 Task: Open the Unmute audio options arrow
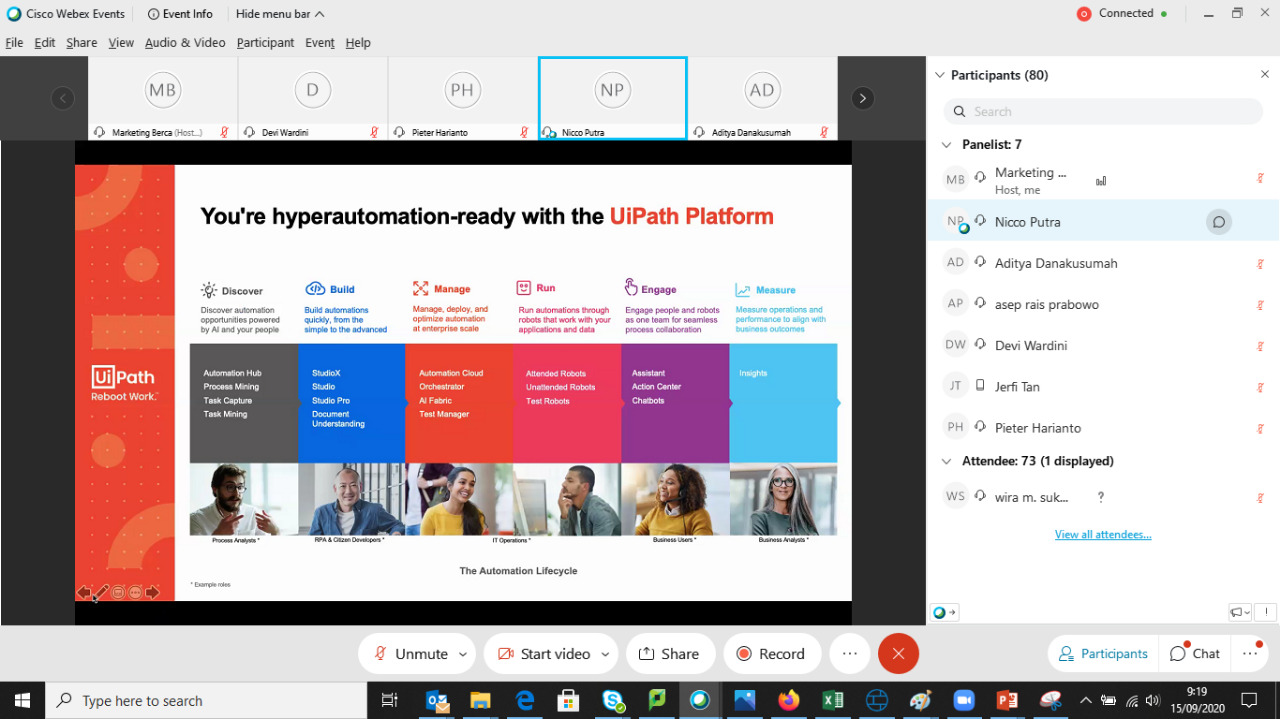tap(463, 654)
